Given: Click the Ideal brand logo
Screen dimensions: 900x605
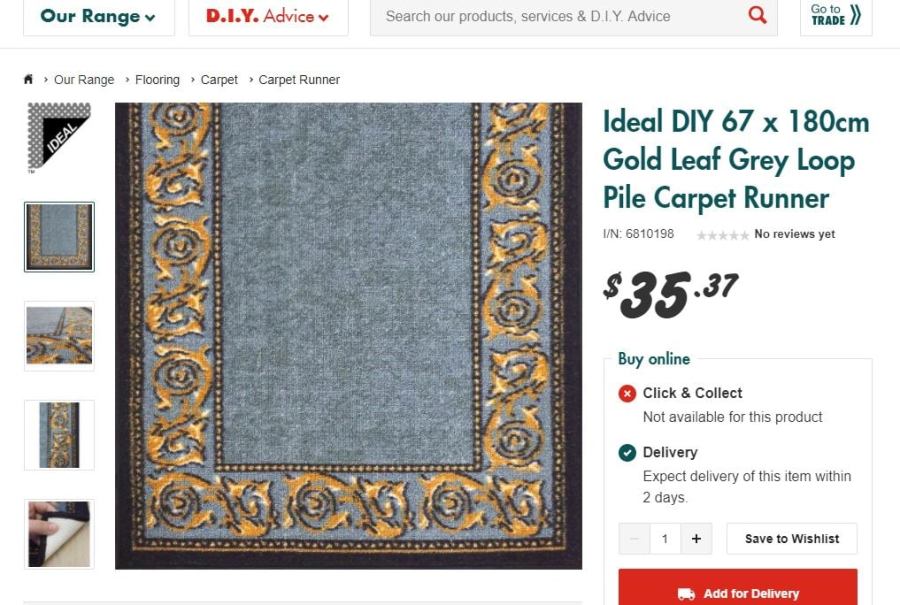Looking at the screenshot, I should [x=59, y=137].
